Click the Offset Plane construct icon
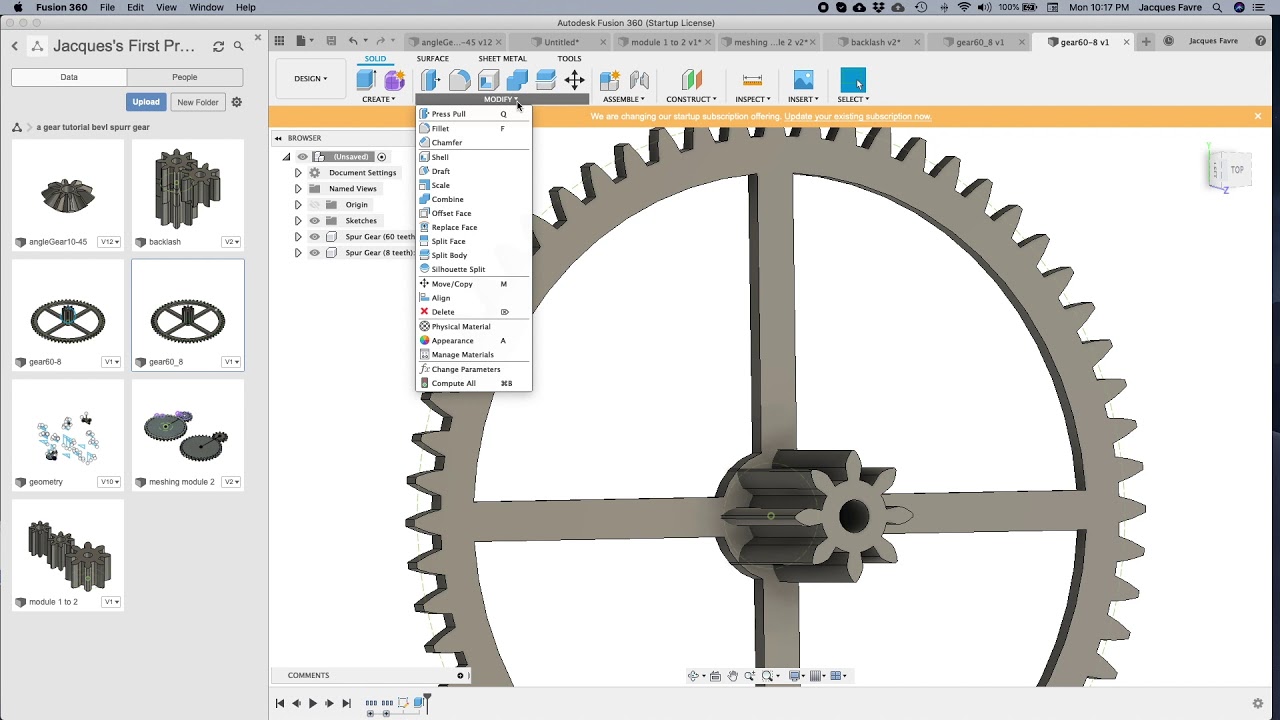1280x720 pixels. (x=691, y=80)
